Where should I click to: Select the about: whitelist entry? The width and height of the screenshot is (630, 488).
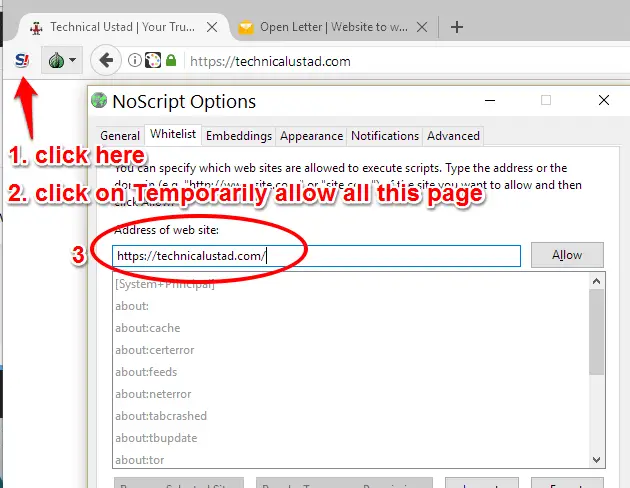[352, 306]
